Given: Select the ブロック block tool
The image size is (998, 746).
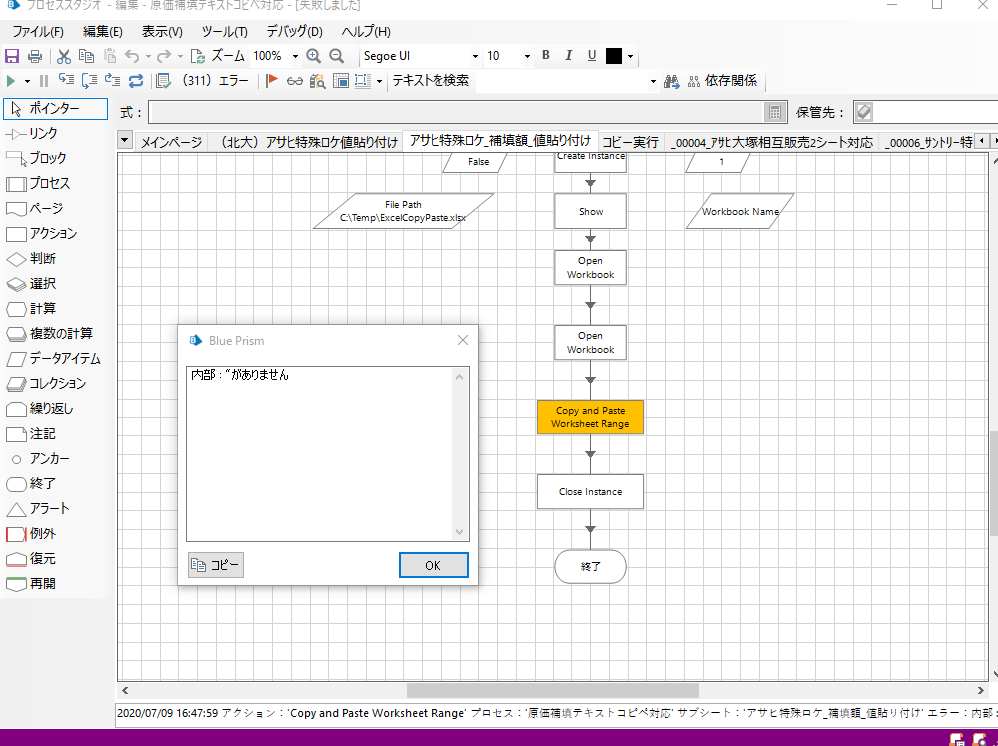Looking at the screenshot, I should (x=36, y=158).
